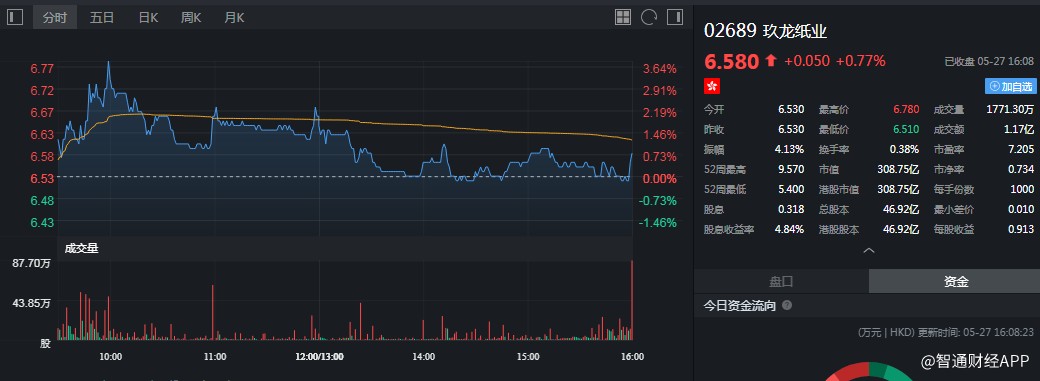Click the 成交量 volume panel label
Screen dimensions: 1040x381
click(82, 249)
